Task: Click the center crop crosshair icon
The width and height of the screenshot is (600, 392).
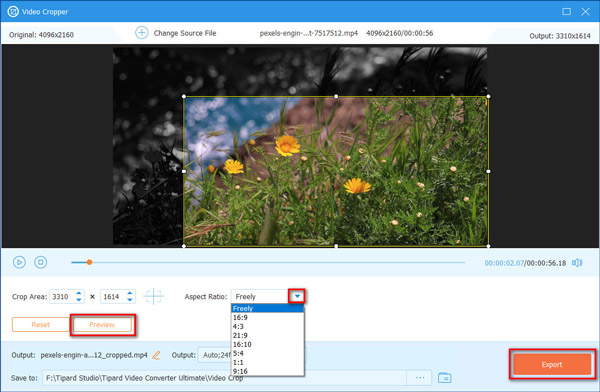Action: coord(153,296)
